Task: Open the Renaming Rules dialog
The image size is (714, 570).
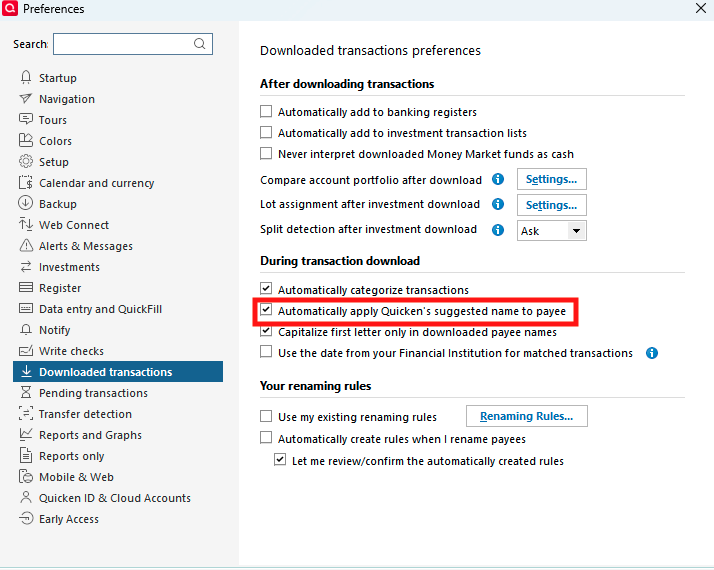Action: point(526,416)
